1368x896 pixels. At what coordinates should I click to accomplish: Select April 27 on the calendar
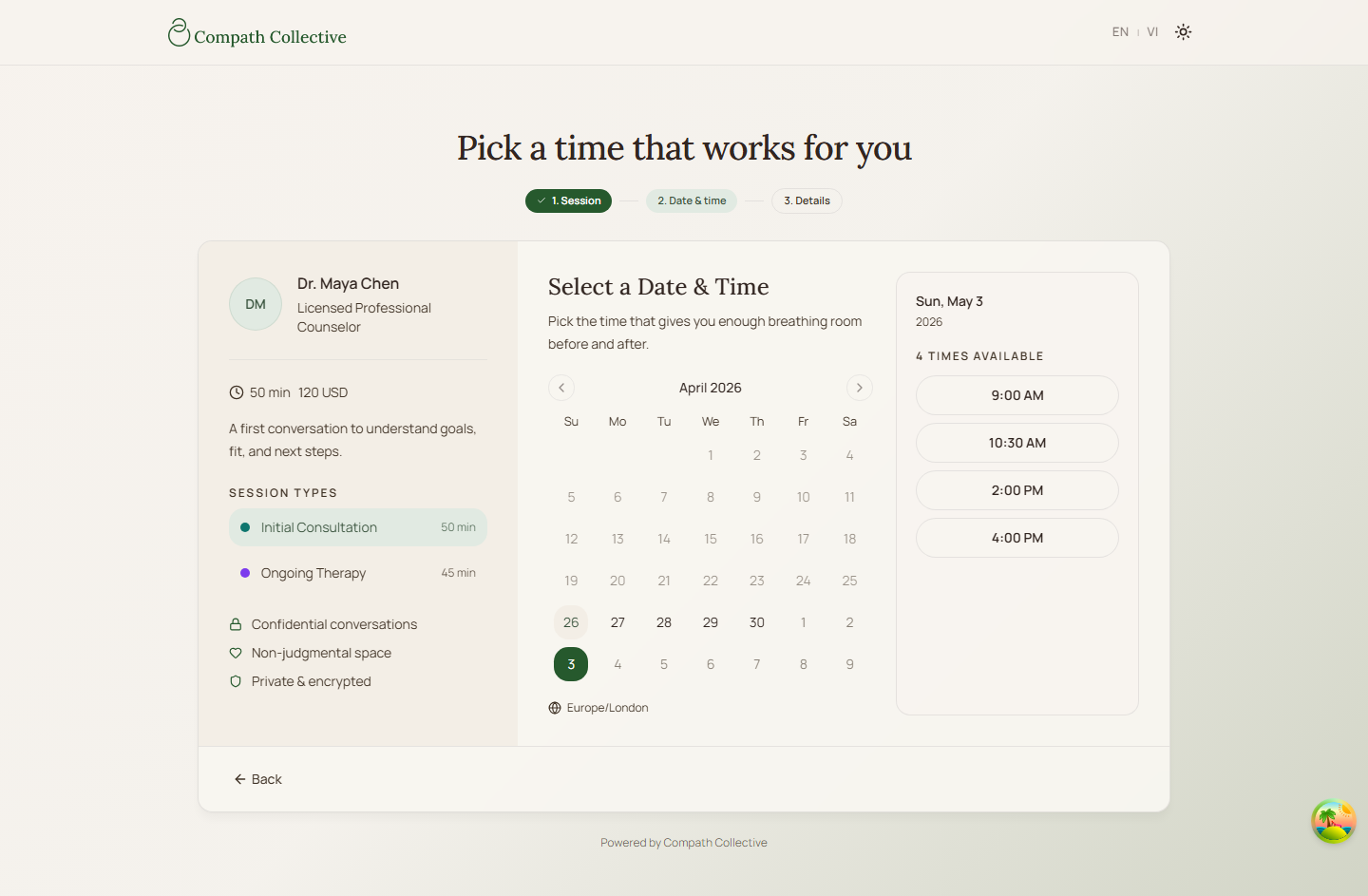tap(617, 622)
